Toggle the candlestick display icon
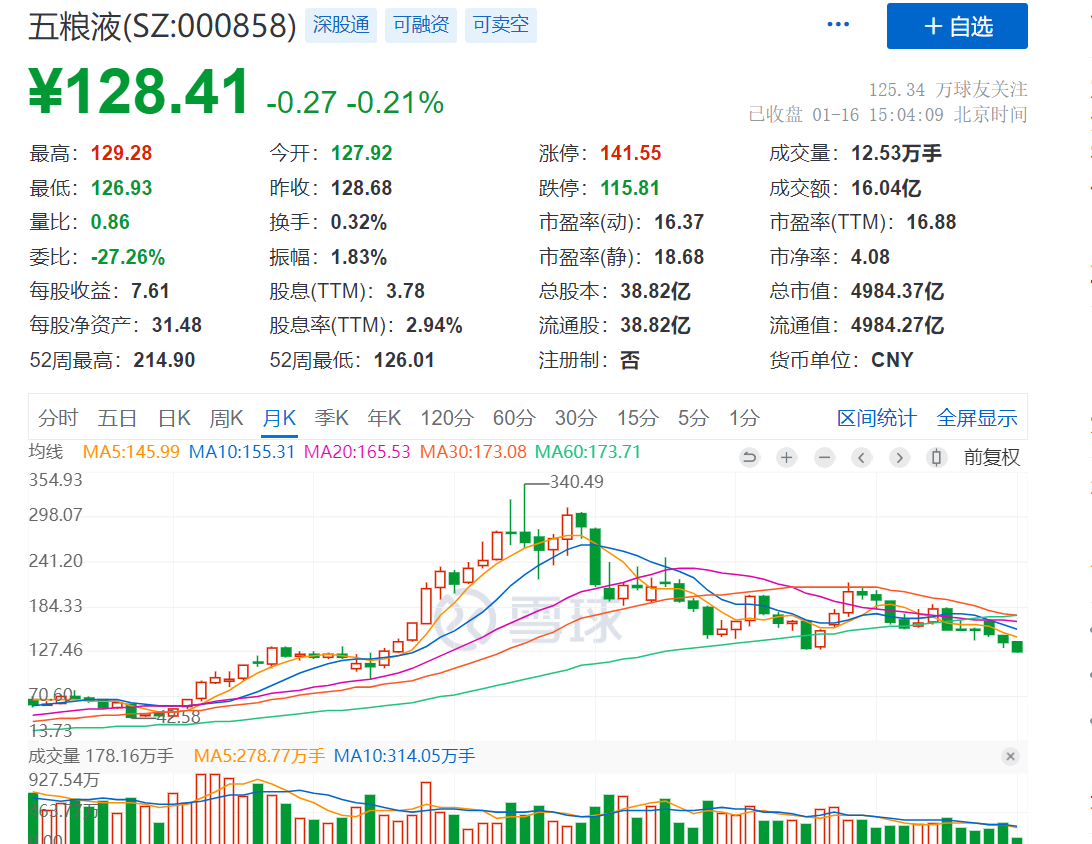 pos(937,458)
